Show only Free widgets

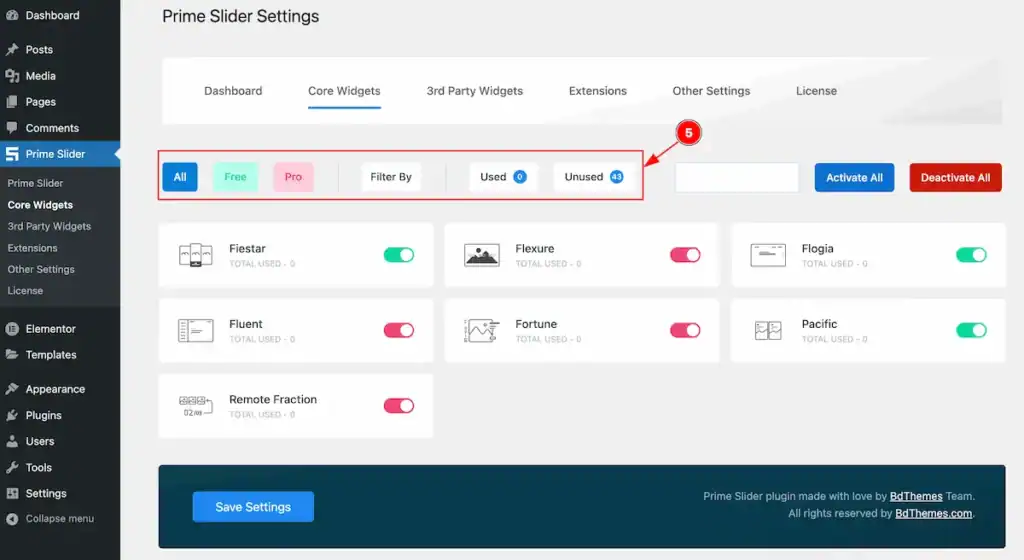point(235,177)
